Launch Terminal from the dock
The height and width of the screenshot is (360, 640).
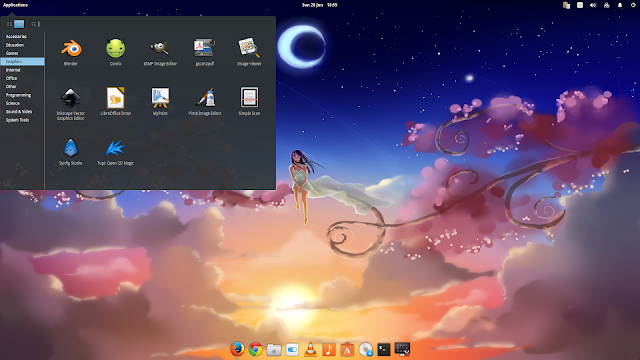point(384,349)
